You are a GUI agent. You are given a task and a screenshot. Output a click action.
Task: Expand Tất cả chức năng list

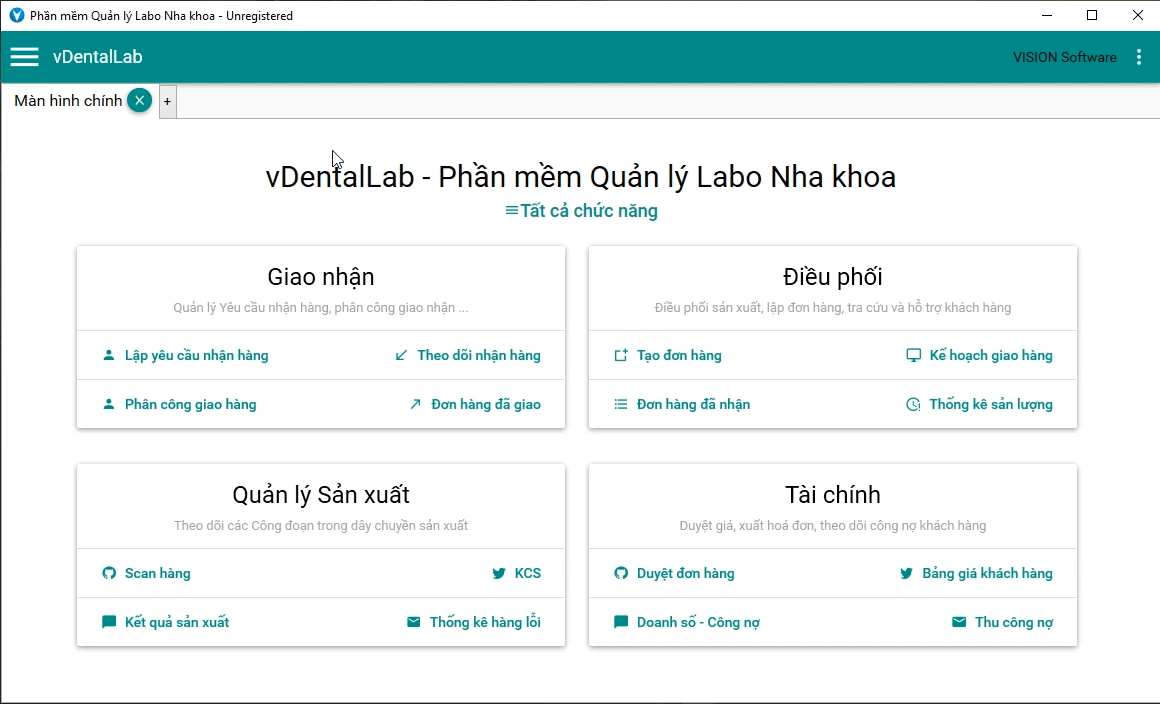point(581,211)
